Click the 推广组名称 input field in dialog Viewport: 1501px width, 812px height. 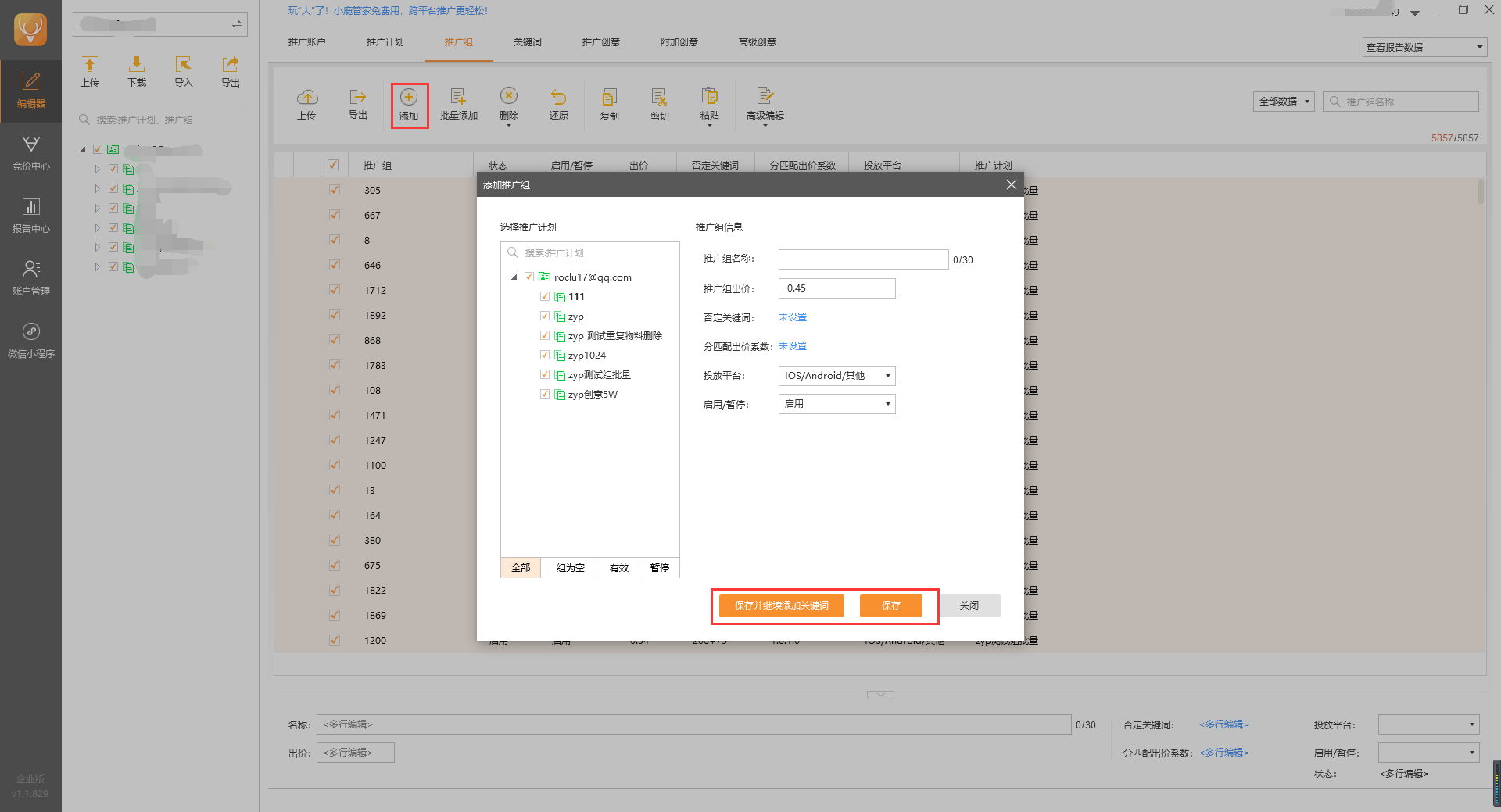pos(863,259)
